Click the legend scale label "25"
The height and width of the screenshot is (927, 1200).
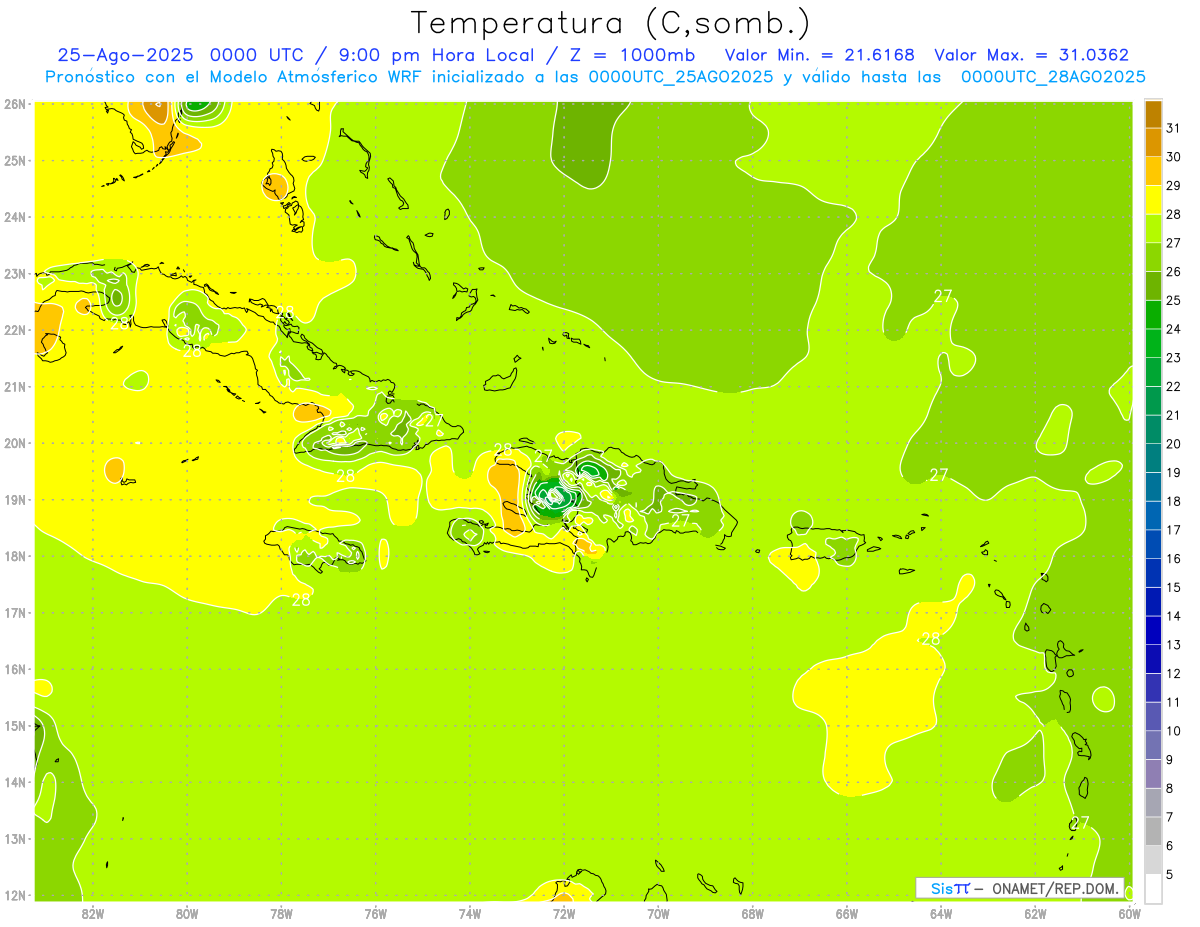(x=1173, y=300)
